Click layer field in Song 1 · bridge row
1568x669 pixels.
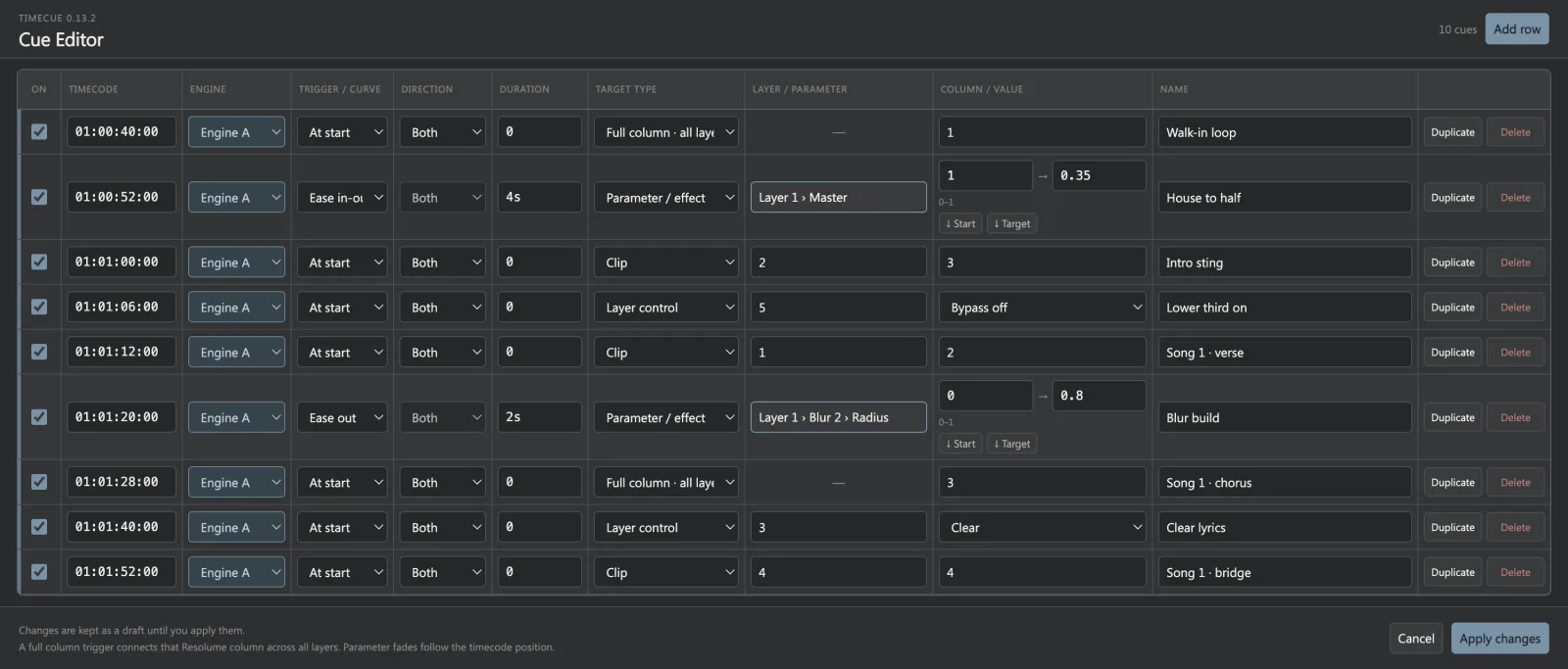pos(838,572)
